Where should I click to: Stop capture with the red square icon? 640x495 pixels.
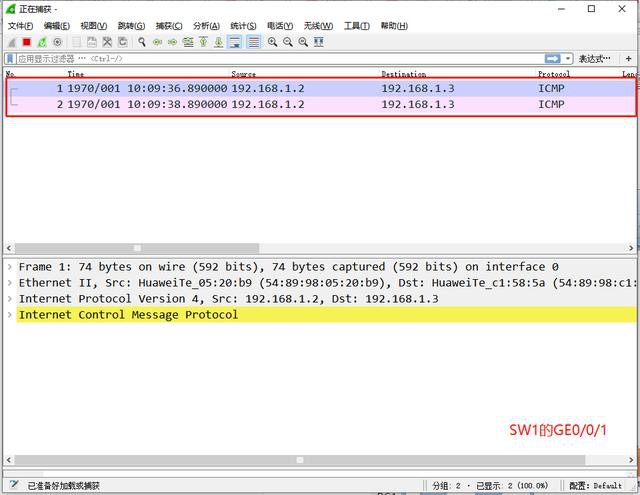pos(27,42)
